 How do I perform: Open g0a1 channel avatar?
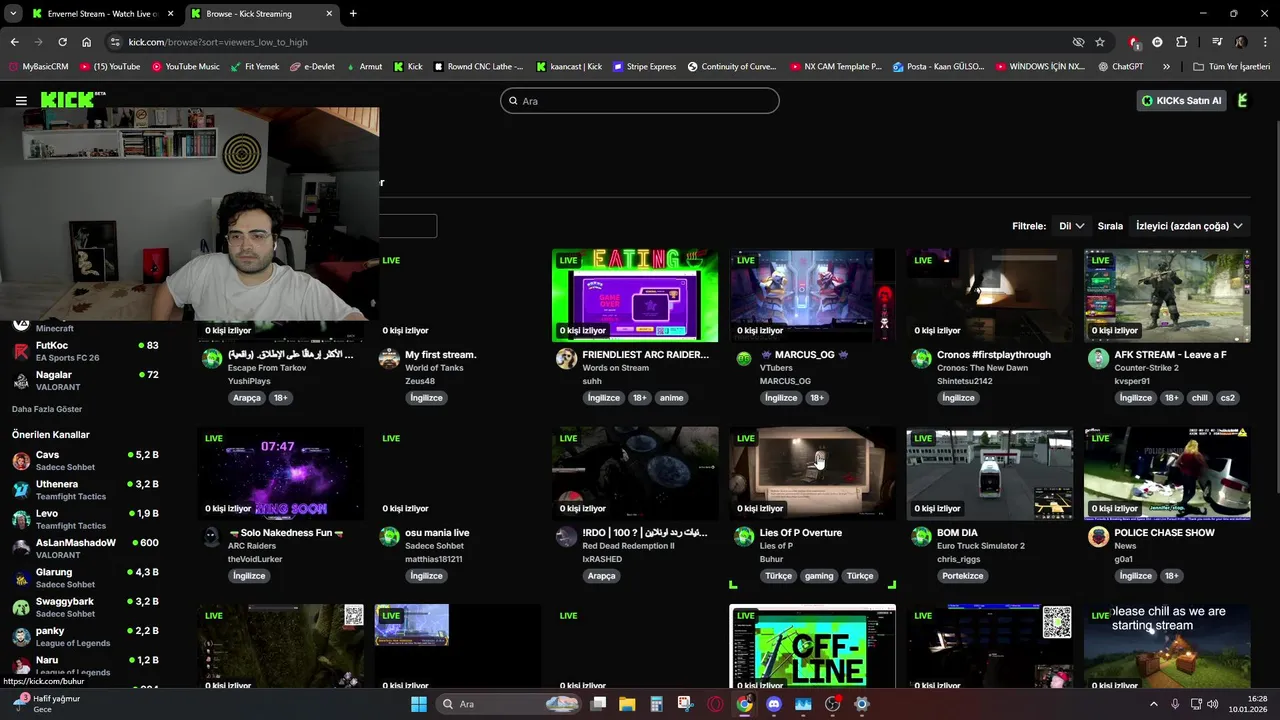[x=1098, y=537]
